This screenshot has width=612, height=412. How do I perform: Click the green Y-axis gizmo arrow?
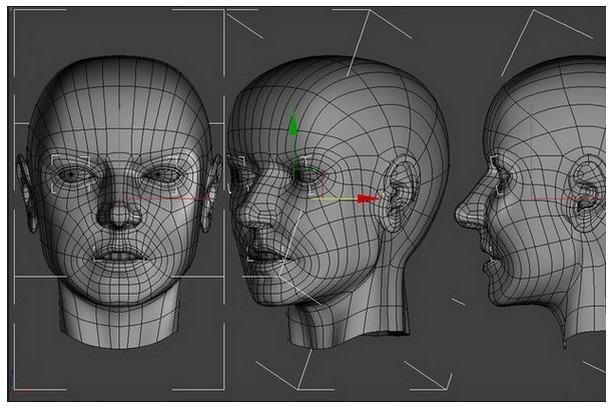point(293,127)
